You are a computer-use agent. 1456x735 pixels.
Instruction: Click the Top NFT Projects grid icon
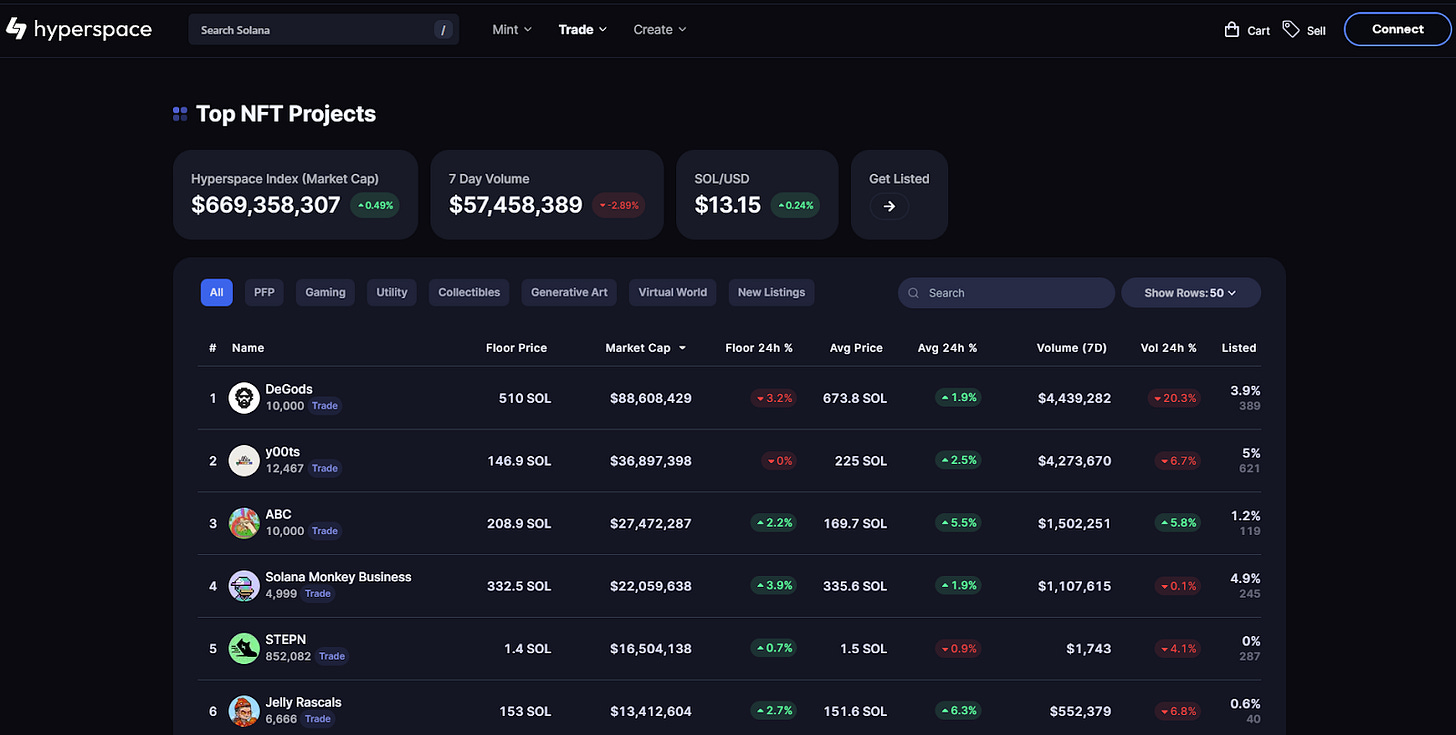tap(180, 114)
